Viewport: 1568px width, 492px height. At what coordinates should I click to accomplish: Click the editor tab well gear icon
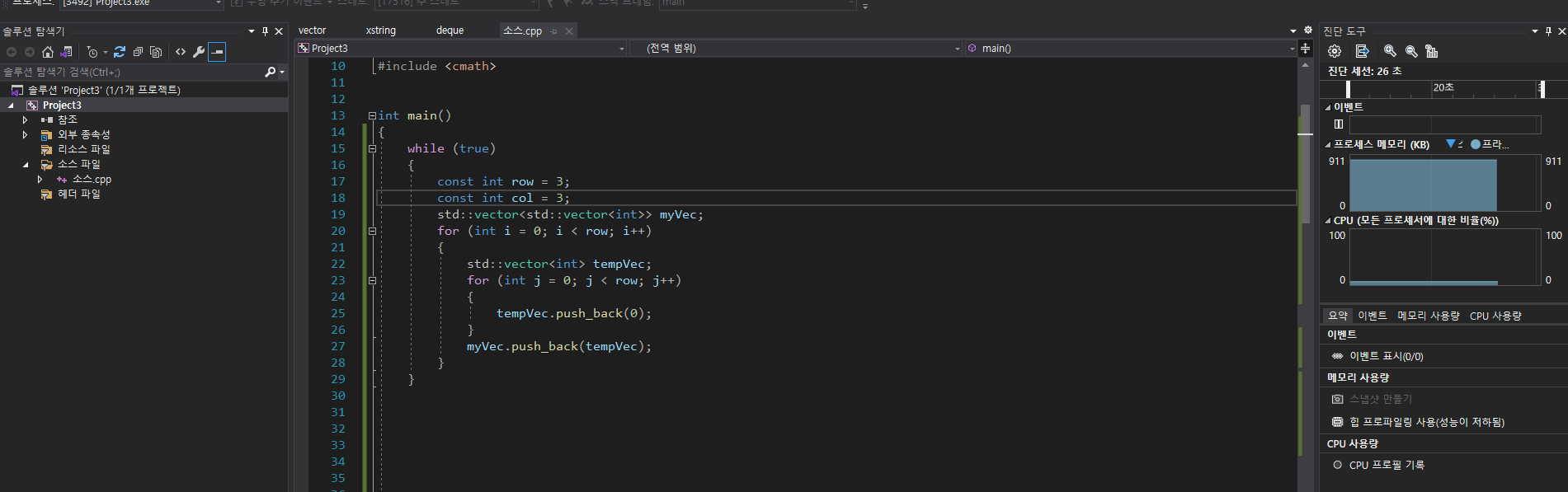point(1307,30)
